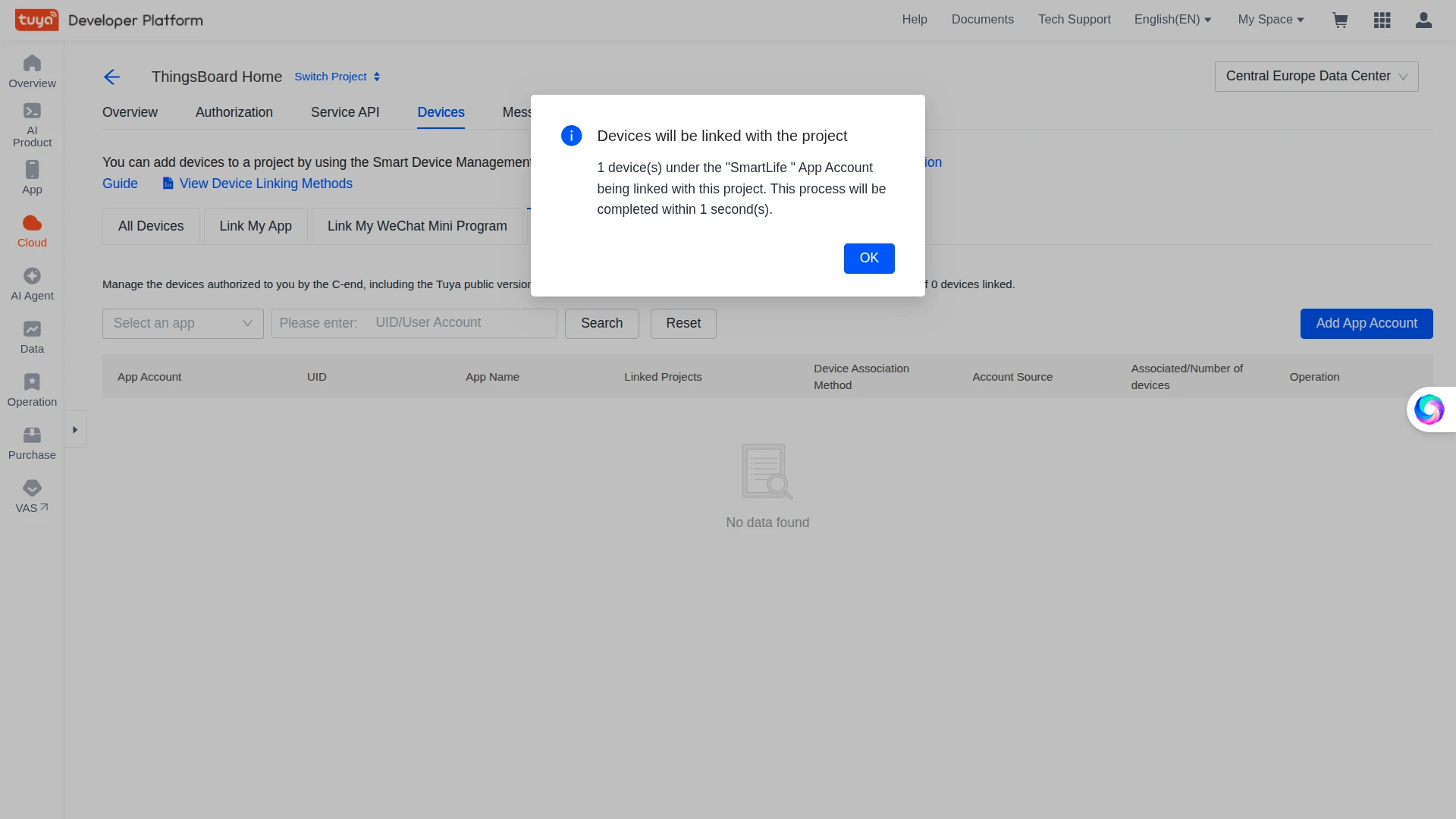Screen dimensions: 1456x819
Task: Select the Cloud sidebar icon
Action: click(32, 231)
